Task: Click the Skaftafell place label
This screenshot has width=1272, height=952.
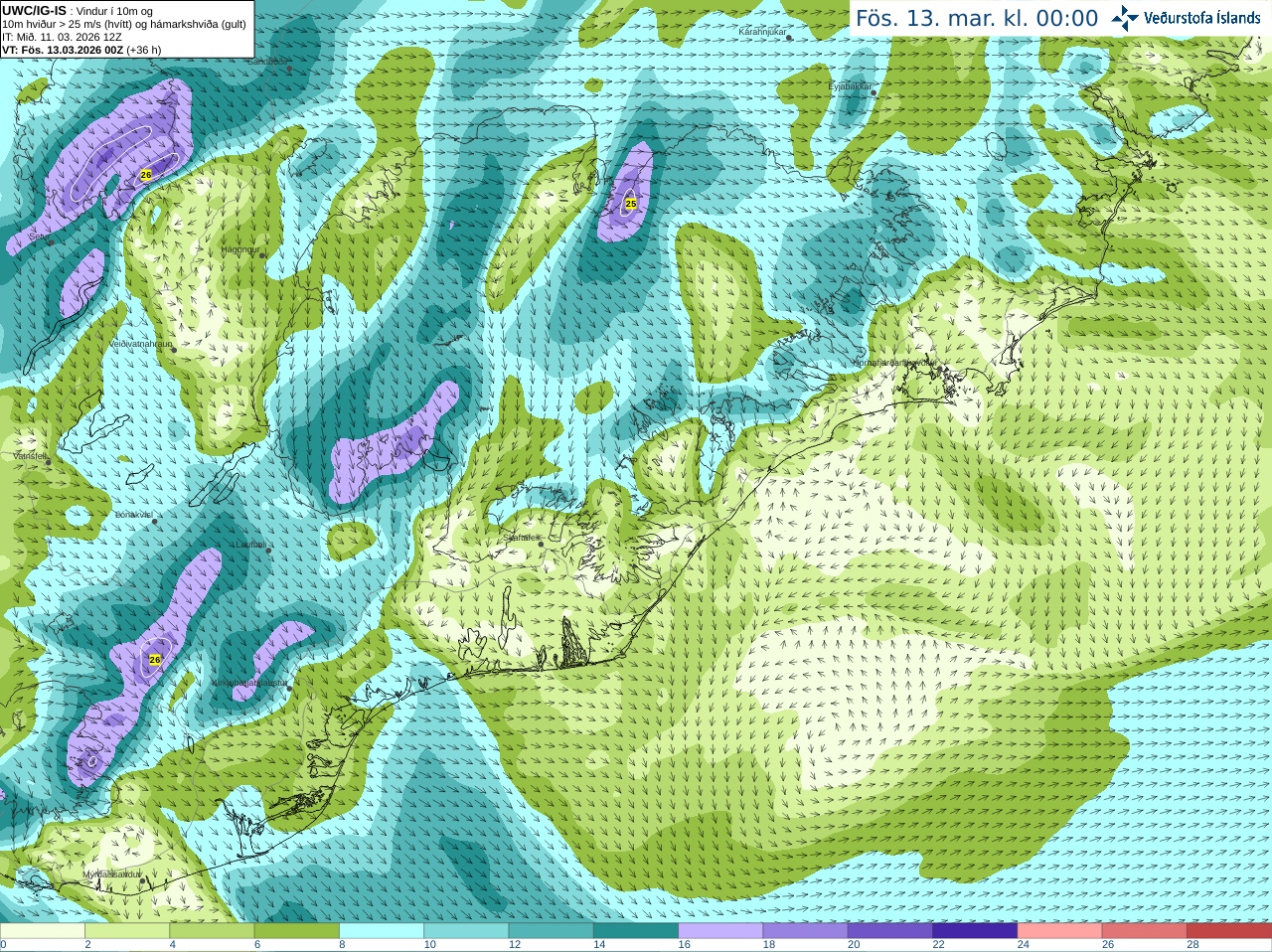Action: tap(520, 538)
